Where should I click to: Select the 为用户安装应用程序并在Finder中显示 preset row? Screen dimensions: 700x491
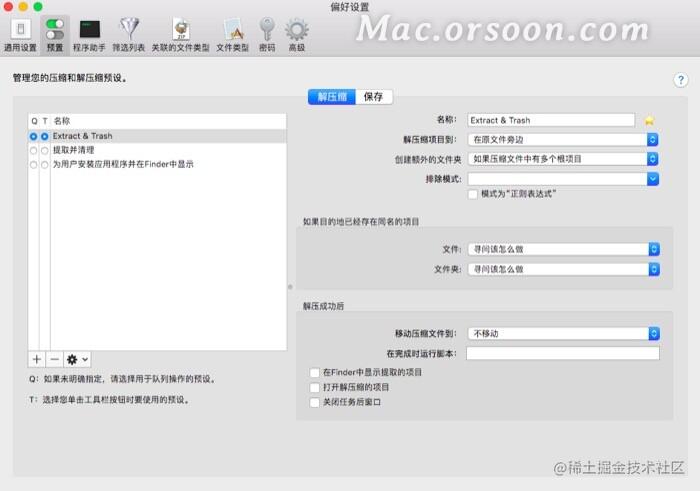[157, 165]
